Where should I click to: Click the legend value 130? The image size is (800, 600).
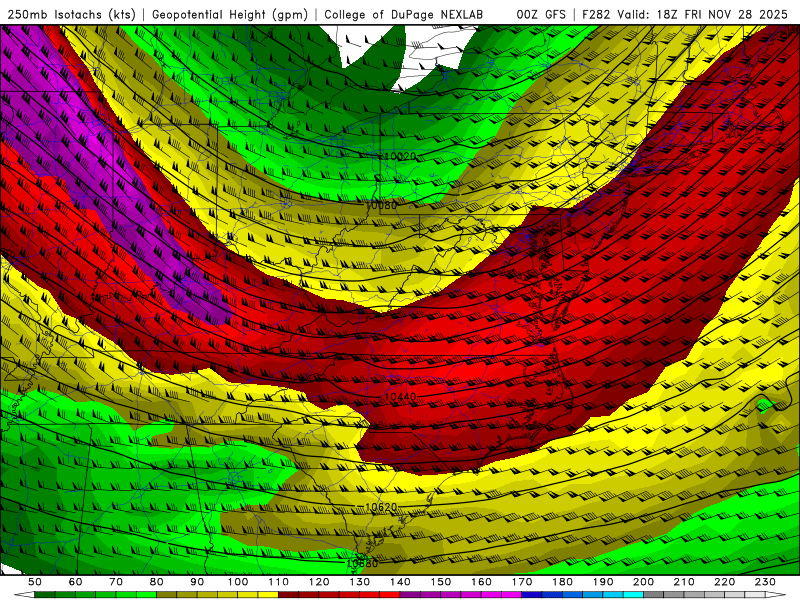coord(360,582)
